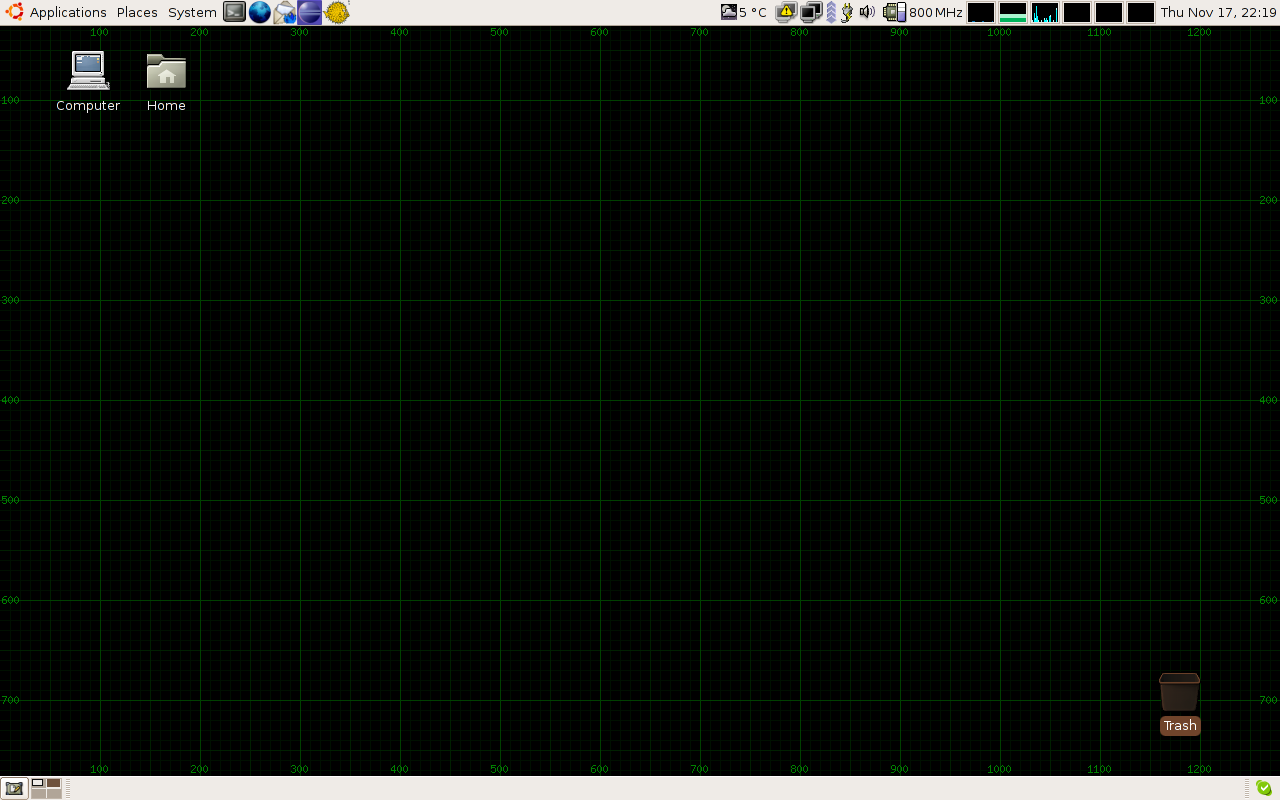The width and height of the screenshot is (1280, 800).
Task: Click the Show Desktop button
Action: point(14,788)
